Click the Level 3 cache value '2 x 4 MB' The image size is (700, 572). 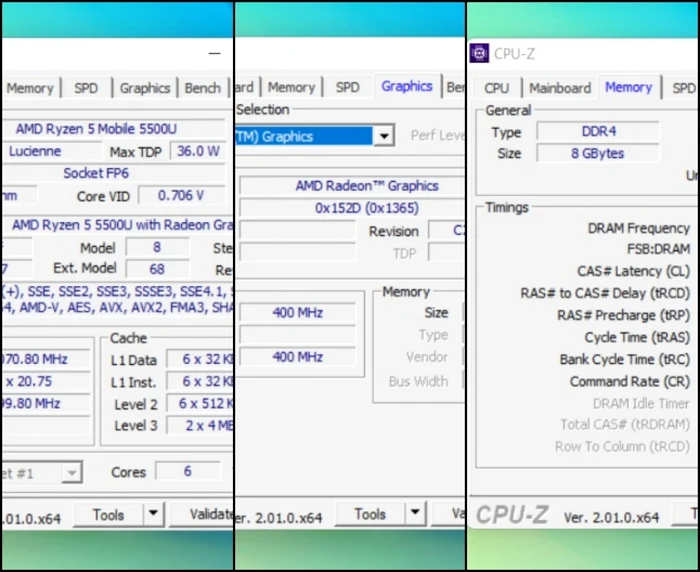[x=200, y=425]
